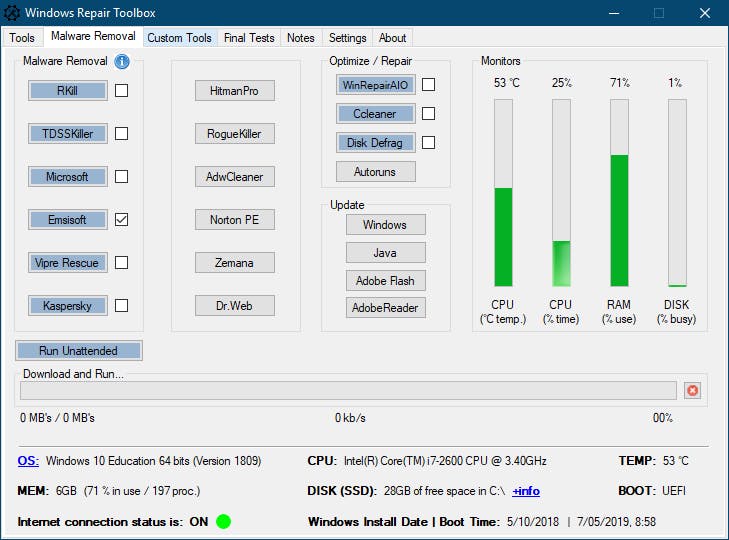Click the 6GB memory usage text
This screenshot has height=540, width=729.
(128, 491)
